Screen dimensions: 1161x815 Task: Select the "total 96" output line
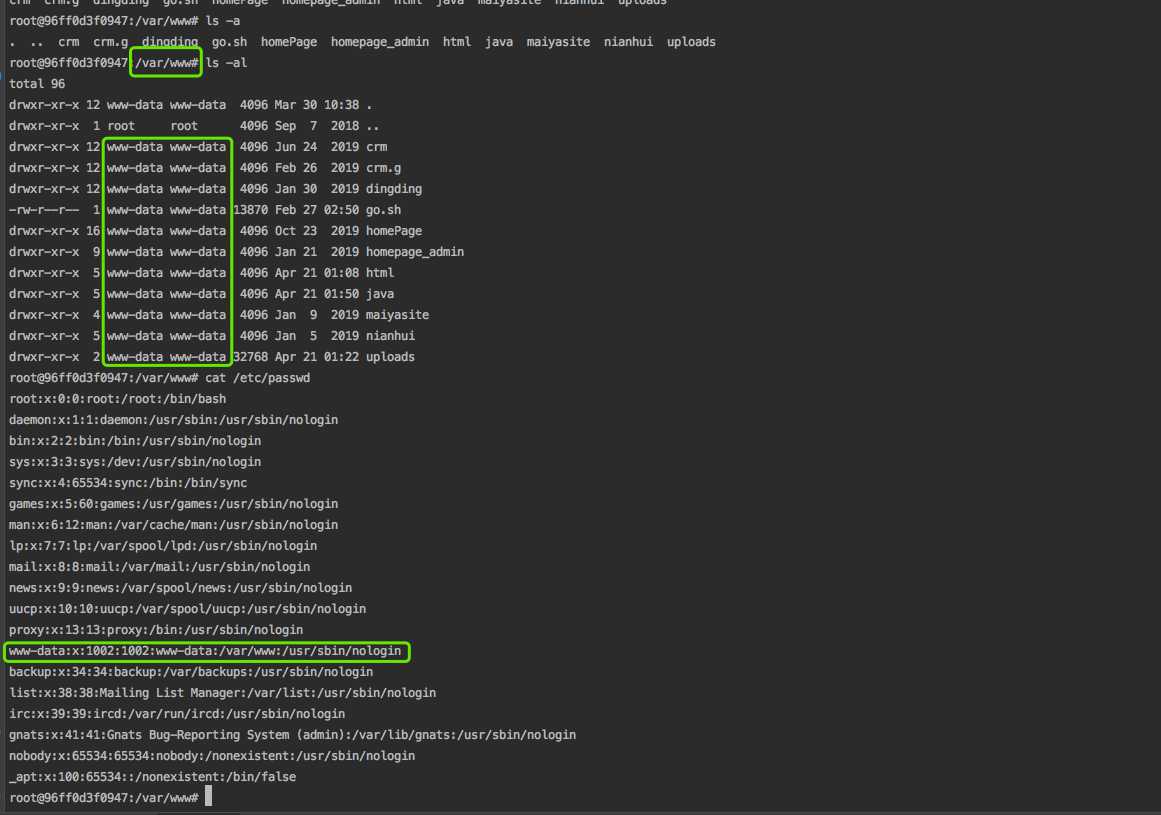pyautogui.click(x=37, y=84)
